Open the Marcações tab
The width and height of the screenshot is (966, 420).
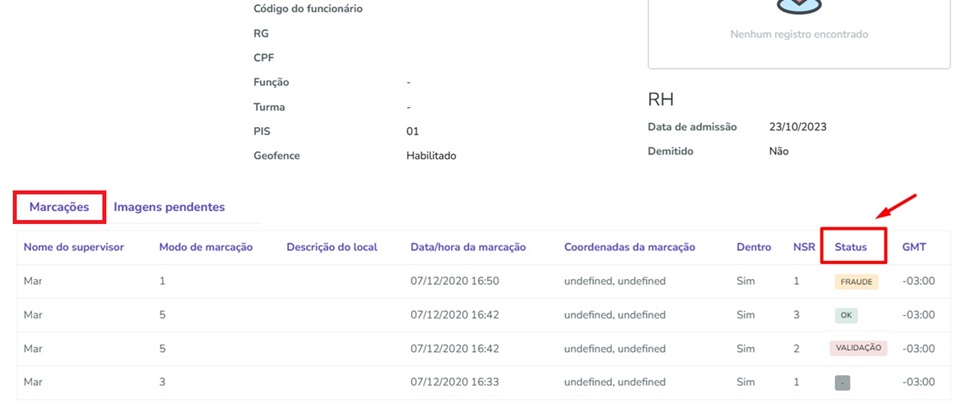point(59,207)
